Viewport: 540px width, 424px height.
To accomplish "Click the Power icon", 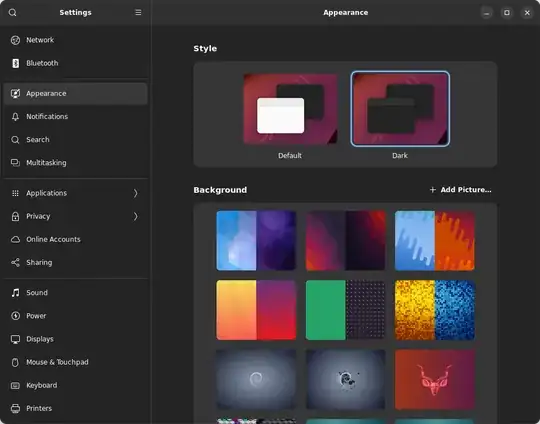I will click(15, 316).
